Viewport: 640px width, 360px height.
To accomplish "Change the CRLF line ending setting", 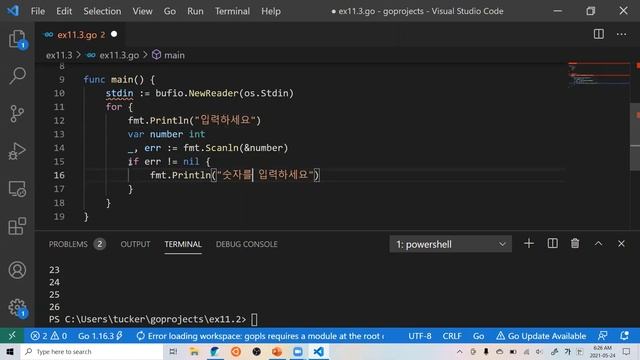I will 452,336.
